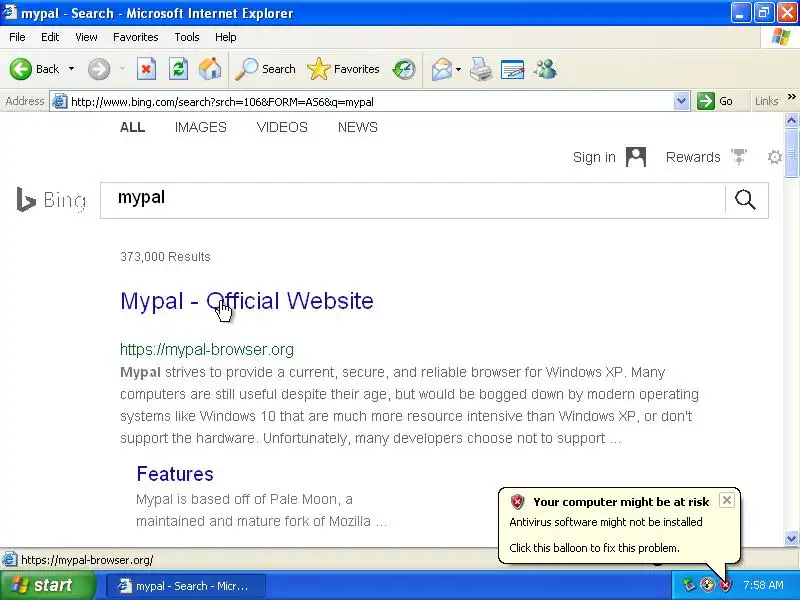Open Bing settings gear icon
The height and width of the screenshot is (600, 800).
pyautogui.click(x=774, y=157)
